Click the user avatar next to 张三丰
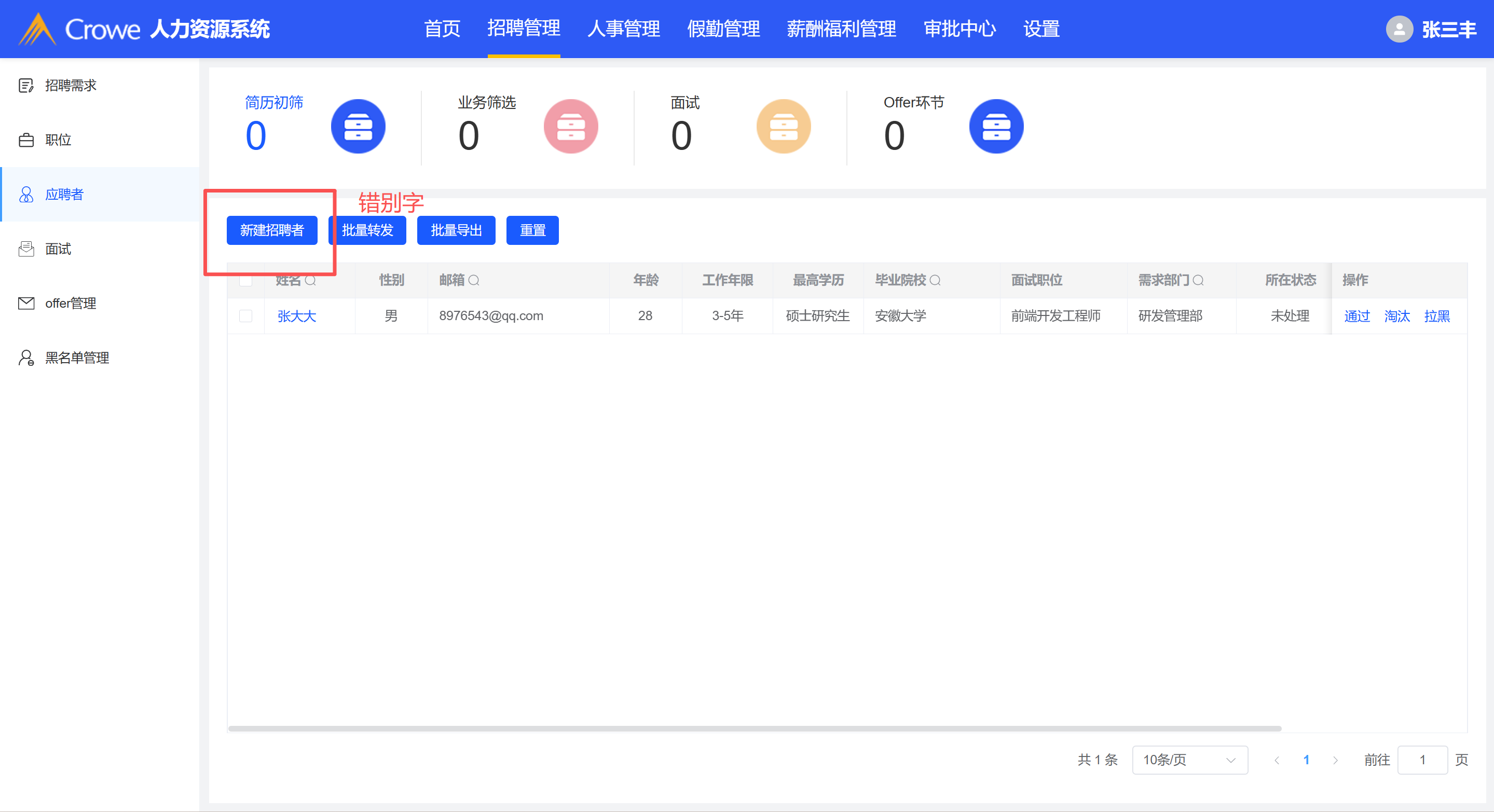Image resolution: width=1494 pixels, height=812 pixels. pyautogui.click(x=1399, y=29)
